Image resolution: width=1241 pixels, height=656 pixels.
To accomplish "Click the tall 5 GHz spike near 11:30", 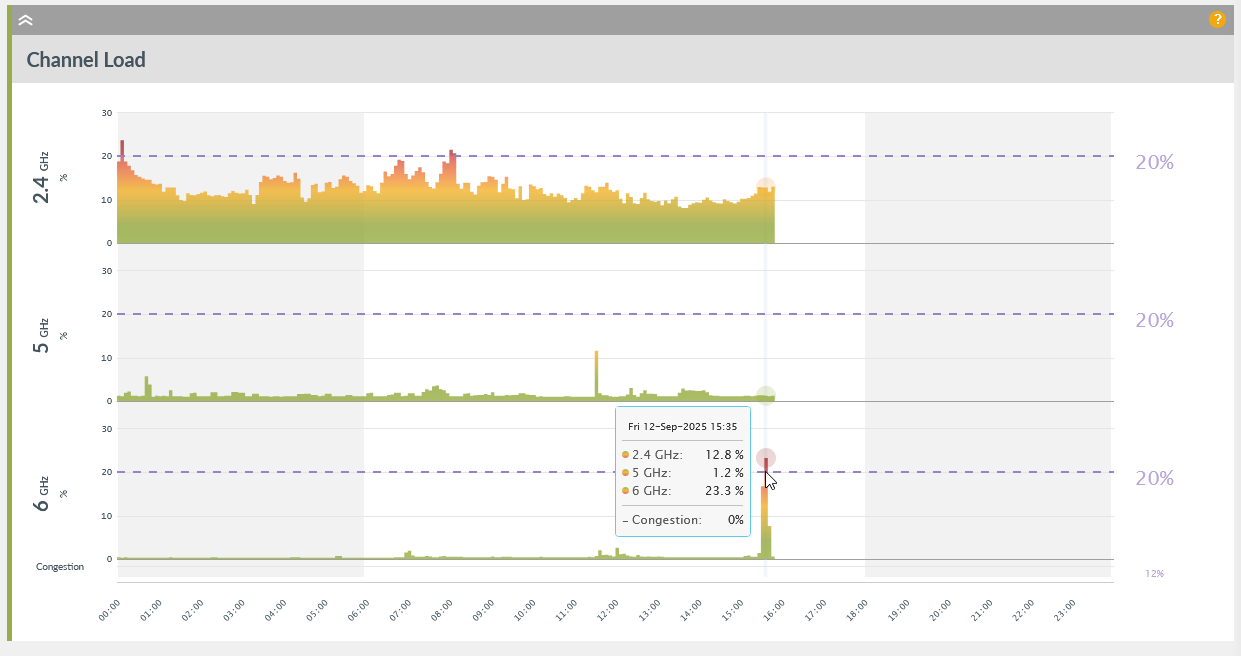I will pyautogui.click(x=595, y=370).
